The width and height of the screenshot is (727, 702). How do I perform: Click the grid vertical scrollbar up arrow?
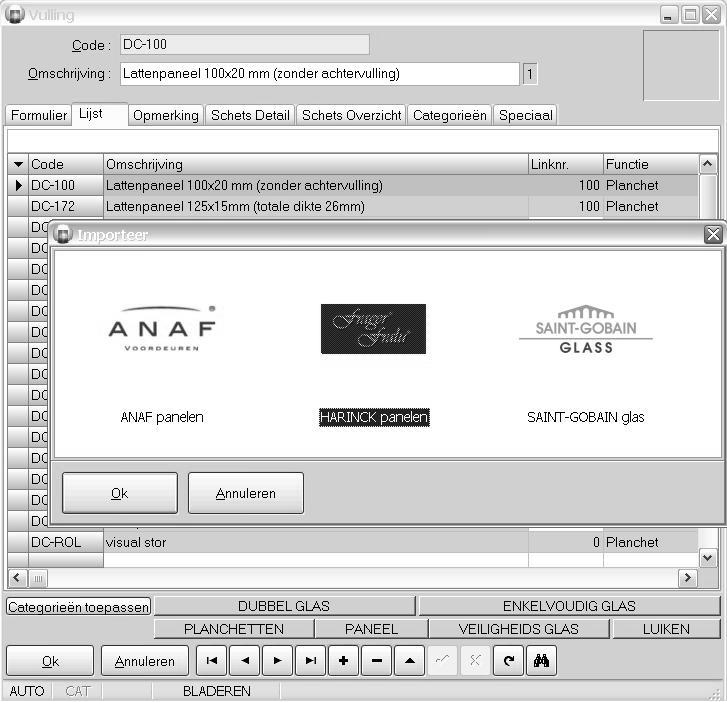pos(708,164)
